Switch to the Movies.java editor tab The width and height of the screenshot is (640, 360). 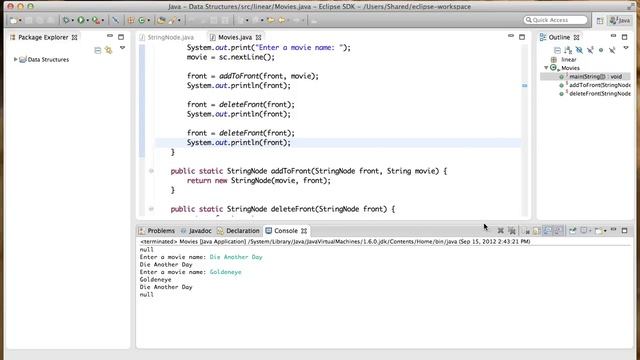tap(235, 37)
